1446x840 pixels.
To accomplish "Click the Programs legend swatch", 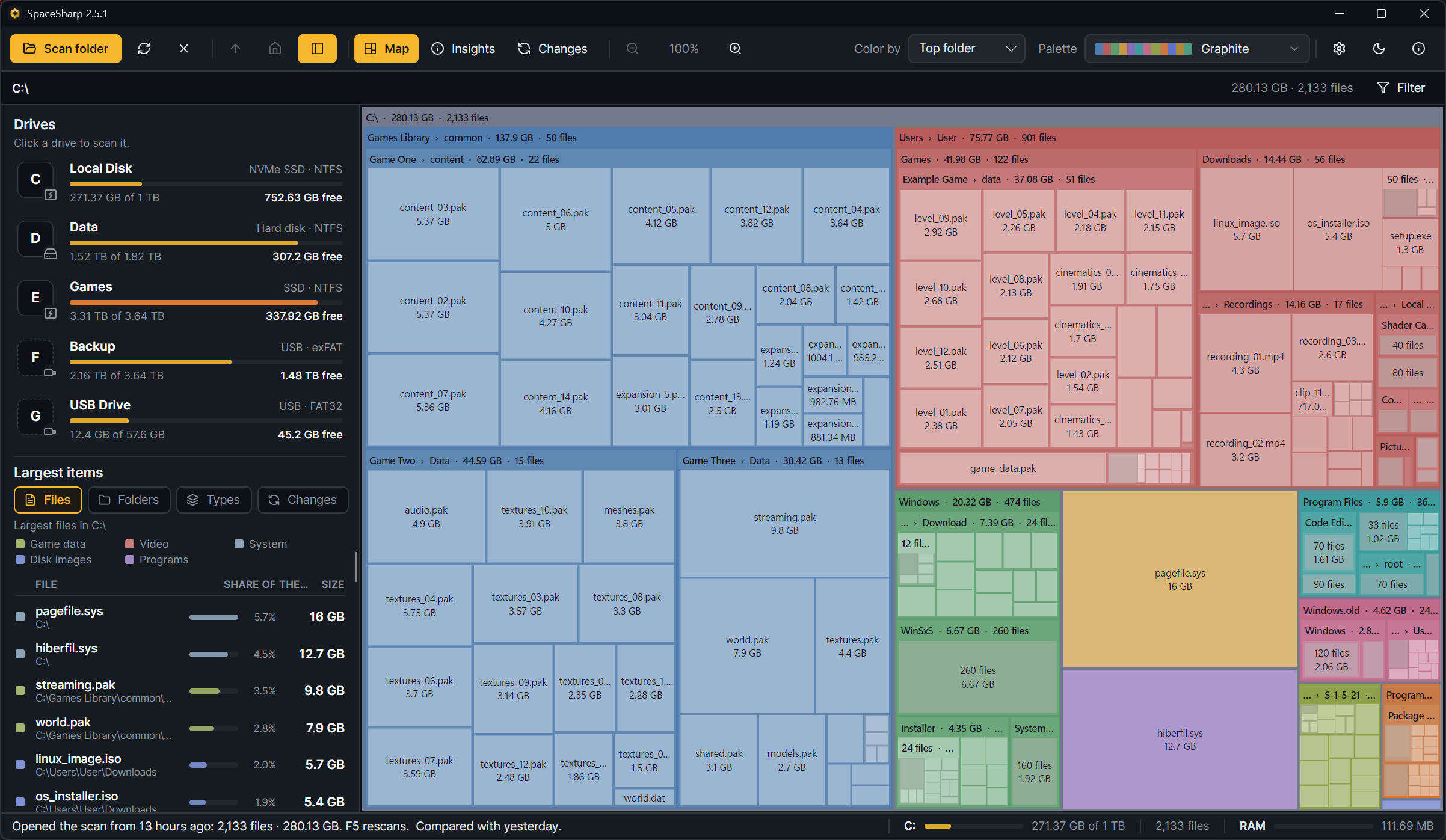I will pyautogui.click(x=129, y=560).
